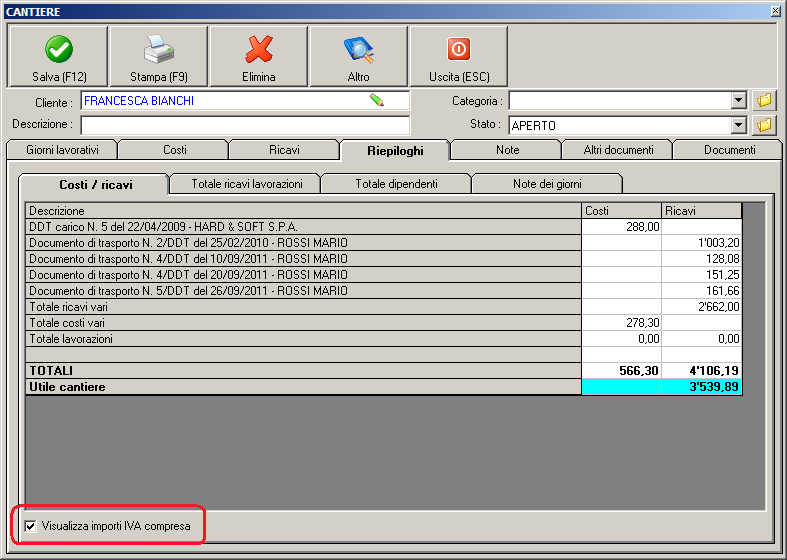Click the green Salva (F12) checkmark button

tap(58, 57)
